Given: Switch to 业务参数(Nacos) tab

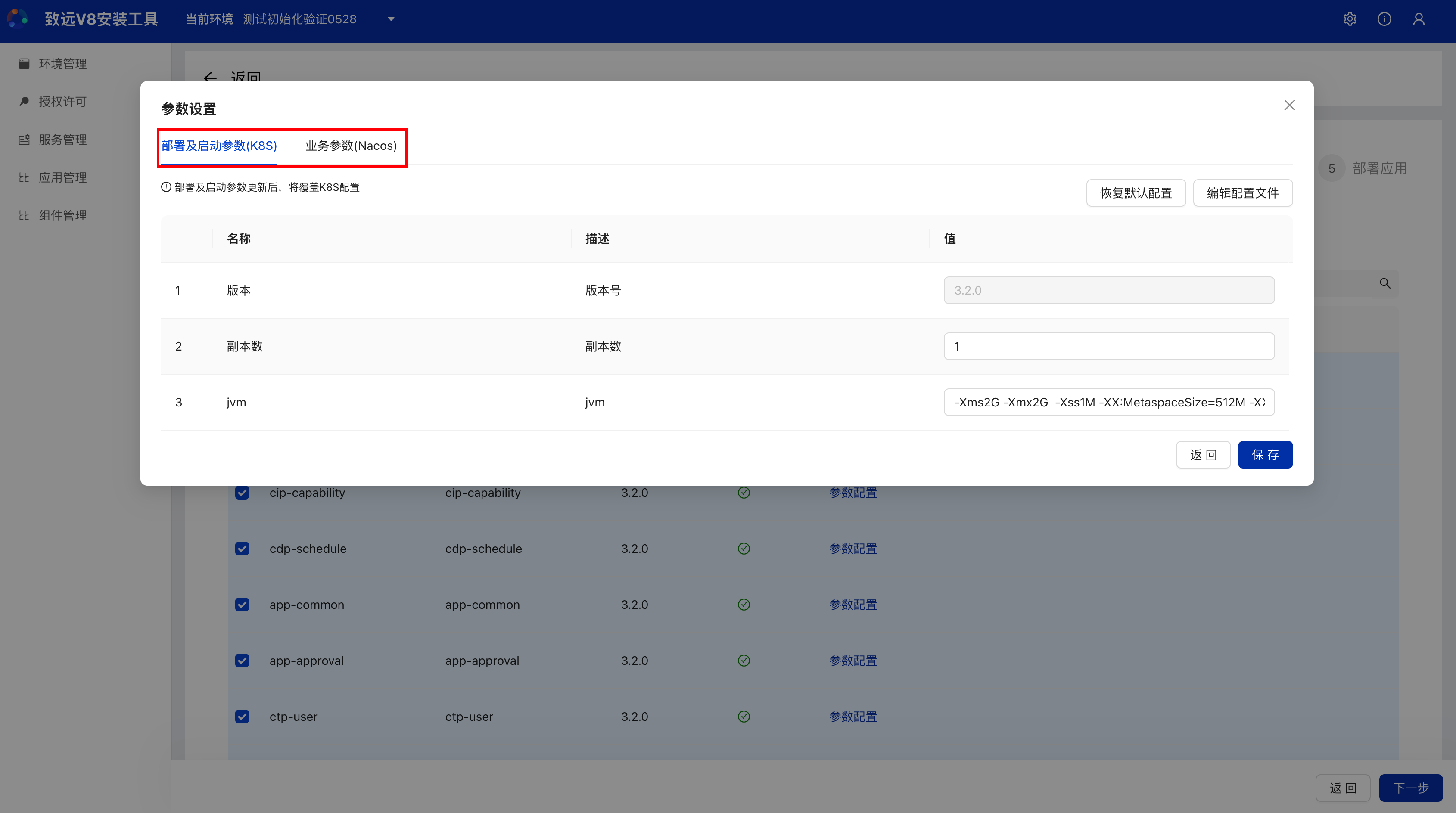Looking at the screenshot, I should click(351, 146).
